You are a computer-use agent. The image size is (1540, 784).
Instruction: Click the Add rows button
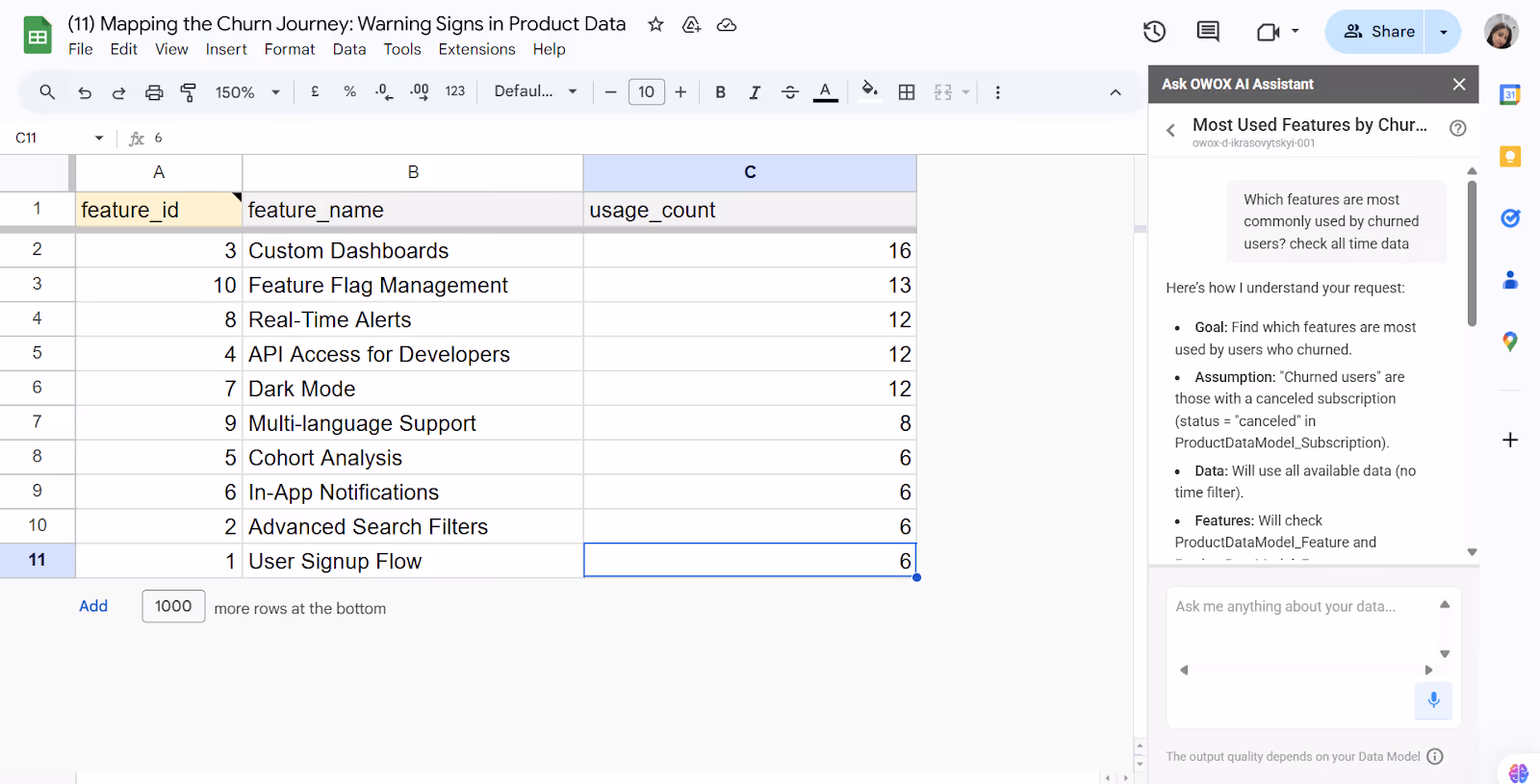pos(93,606)
